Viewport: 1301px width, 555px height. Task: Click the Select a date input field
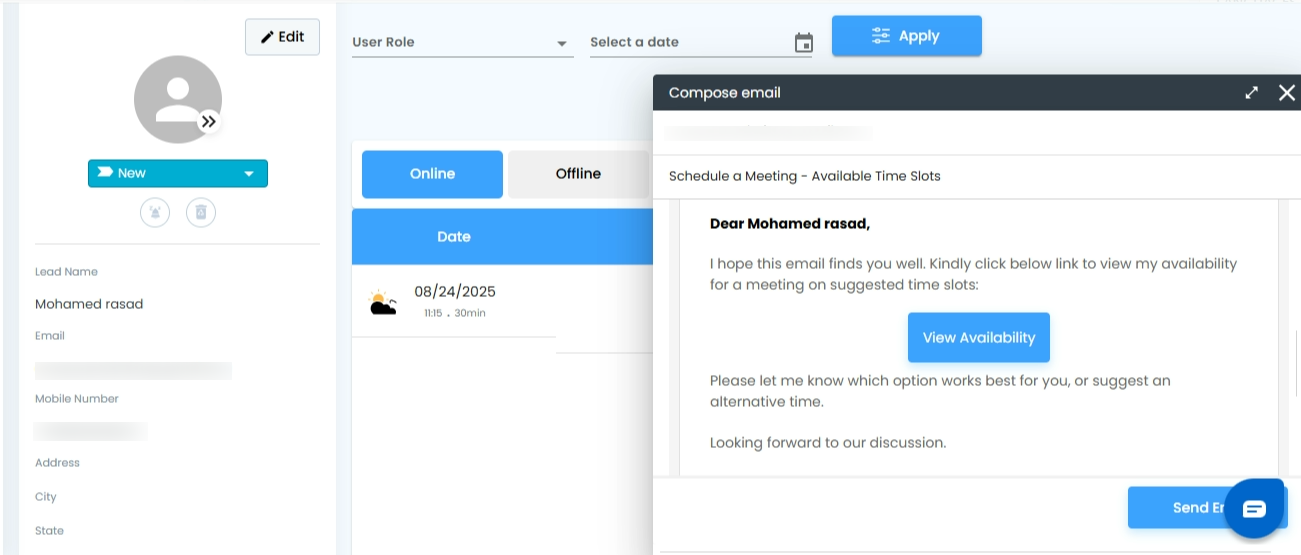[688, 43]
